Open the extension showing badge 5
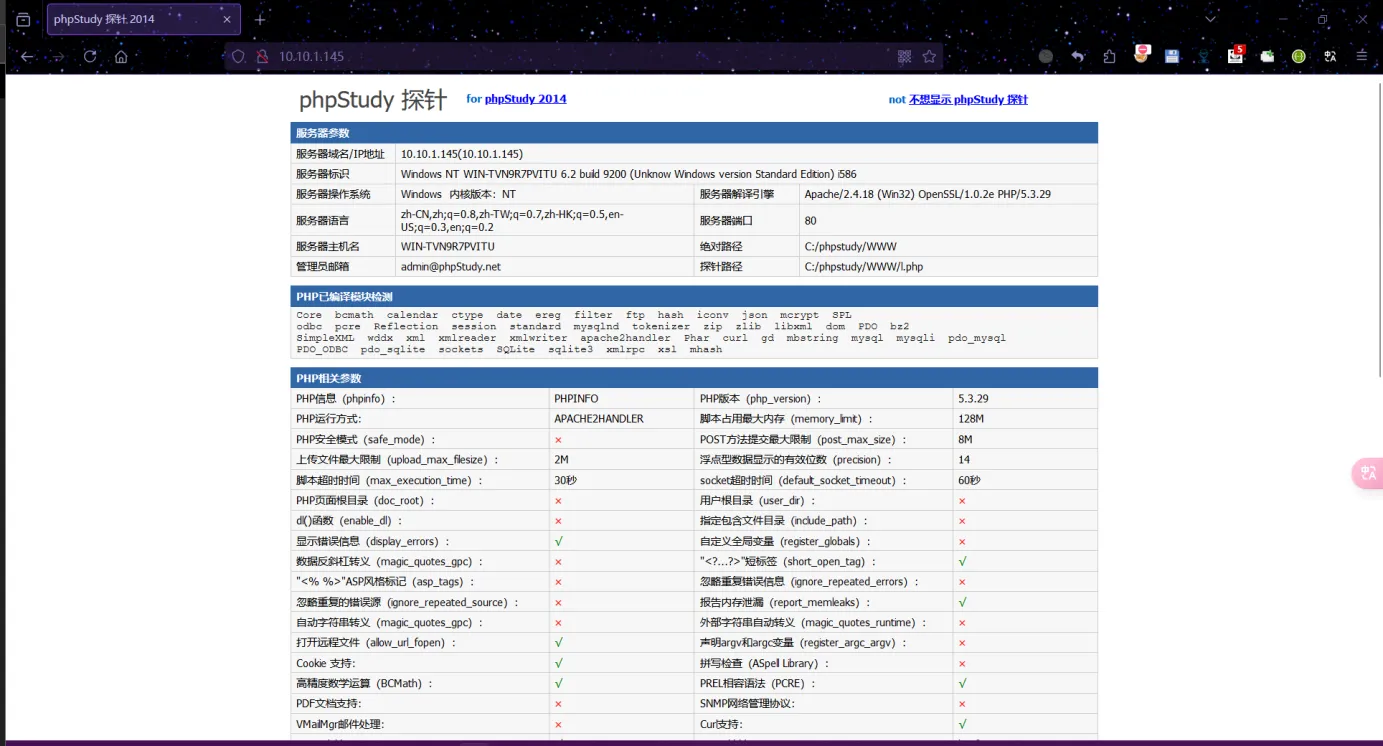Screen dimensions: 1383x746 point(1236,55)
